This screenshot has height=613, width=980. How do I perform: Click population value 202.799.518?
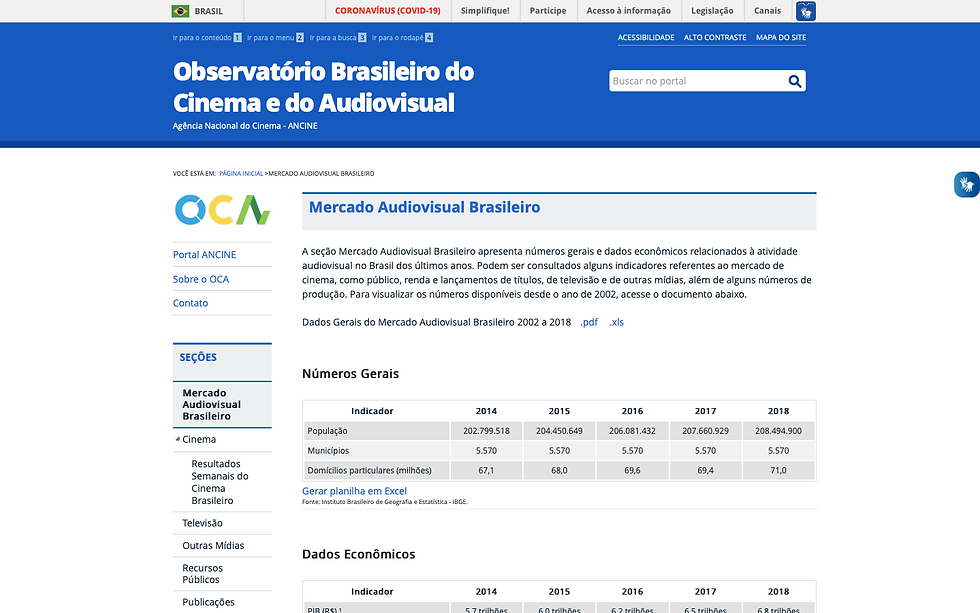pyautogui.click(x=486, y=431)
